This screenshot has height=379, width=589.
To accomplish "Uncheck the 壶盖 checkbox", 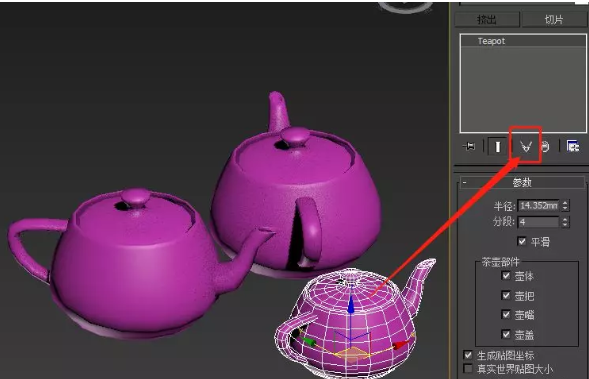I will [x=506, y=334].
